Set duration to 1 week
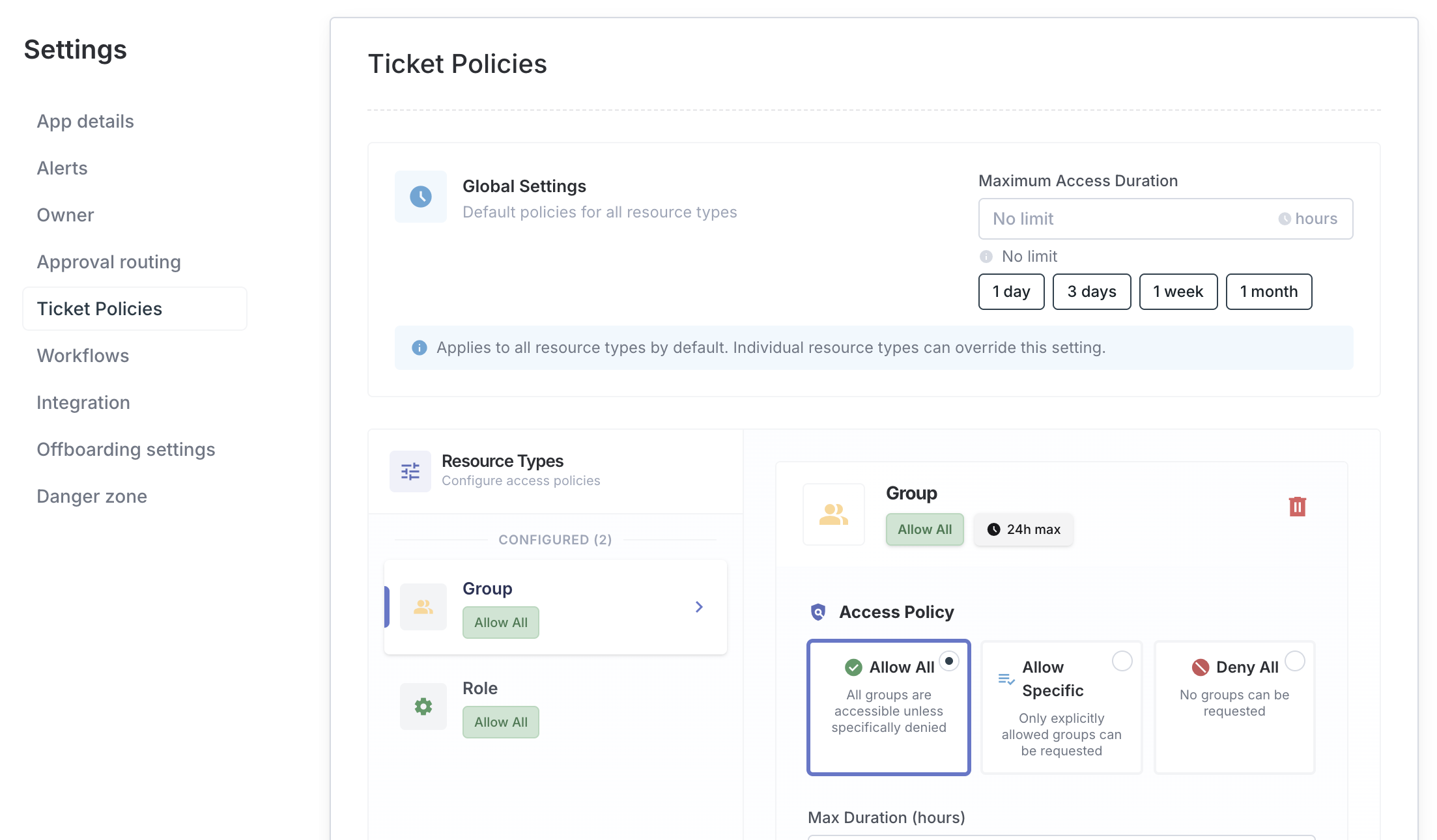This screenshot has height=840, width=1437. (1178, 292)
